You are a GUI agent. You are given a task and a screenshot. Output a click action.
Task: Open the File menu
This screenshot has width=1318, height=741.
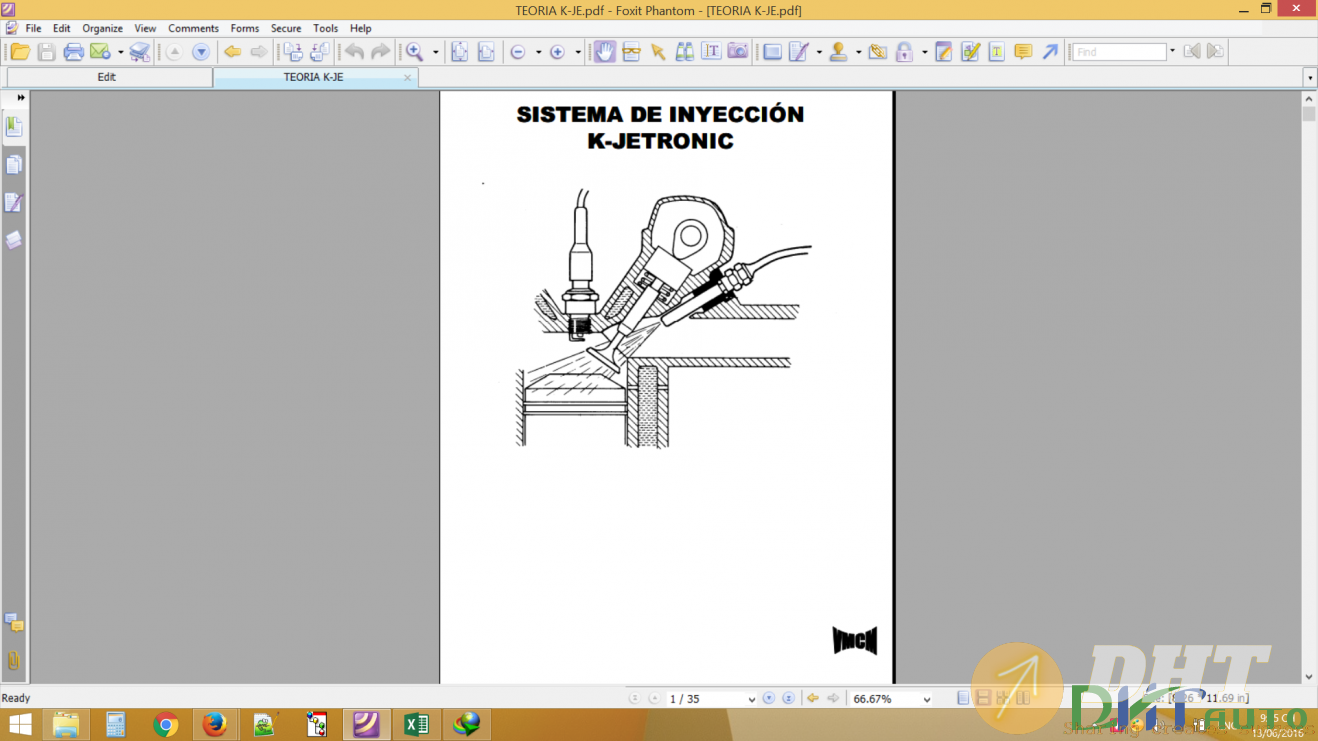coord(33,28)
